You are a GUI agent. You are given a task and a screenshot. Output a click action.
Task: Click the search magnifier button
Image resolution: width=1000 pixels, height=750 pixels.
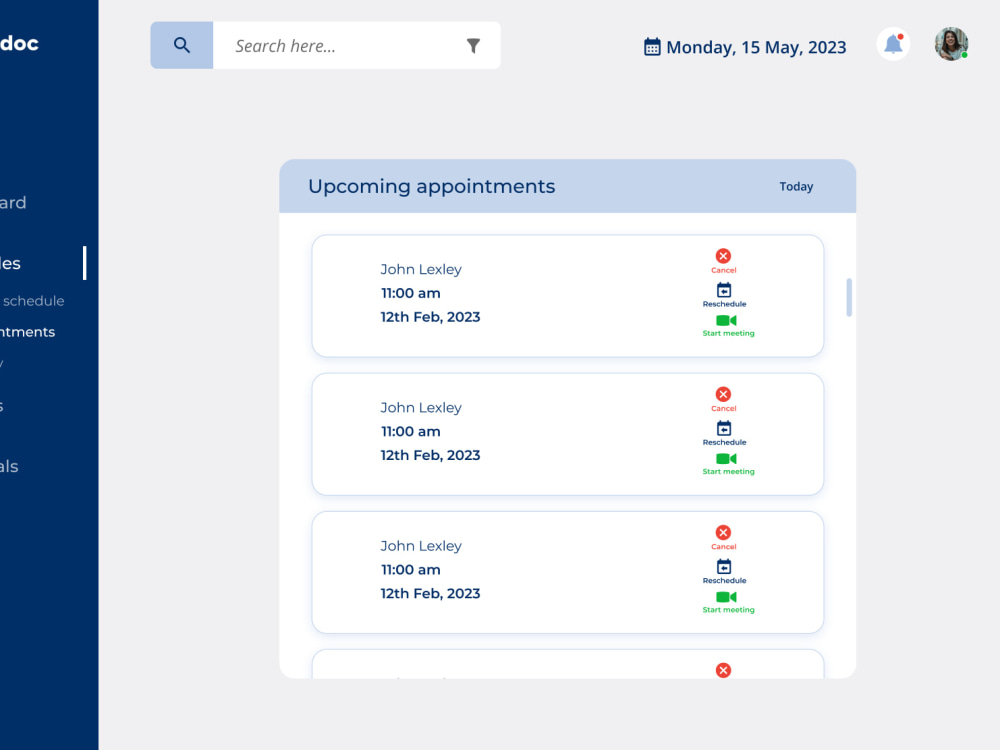[182, 45]
